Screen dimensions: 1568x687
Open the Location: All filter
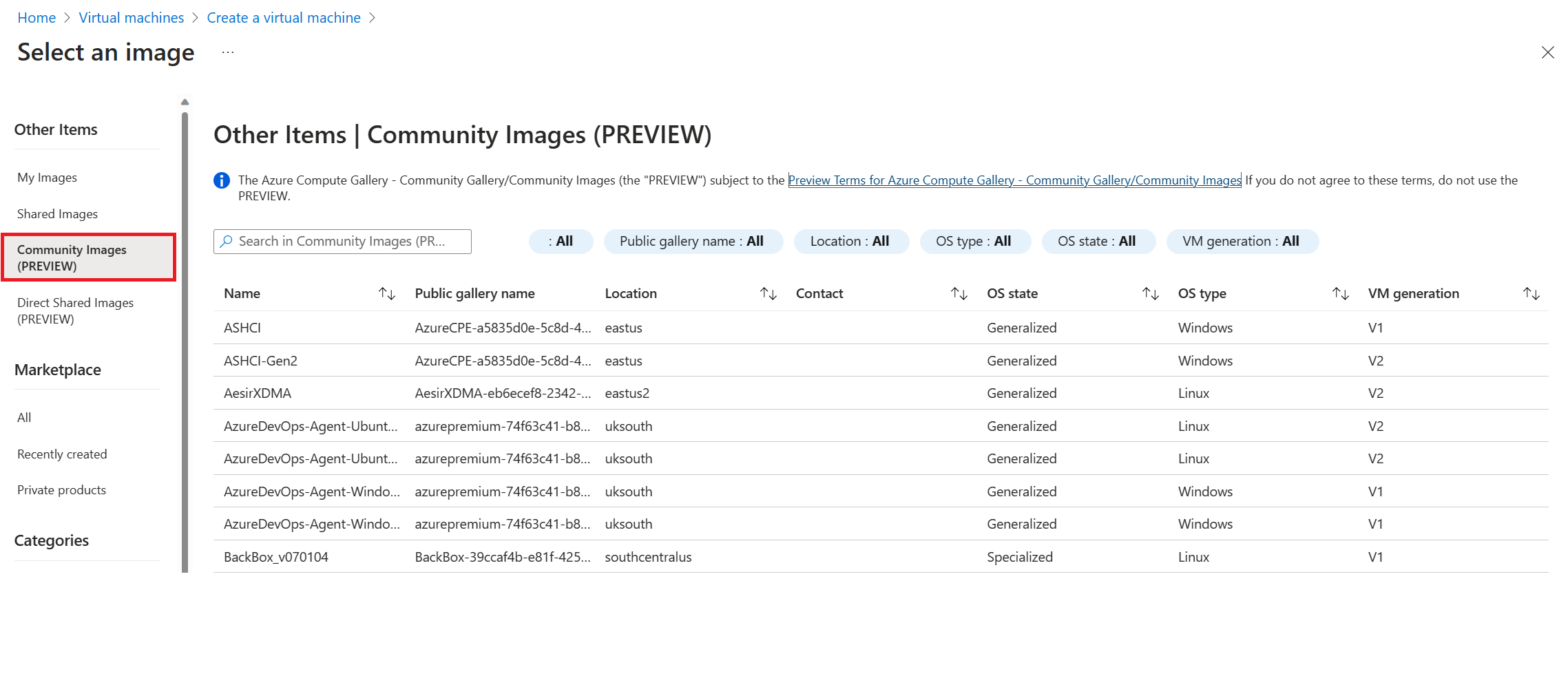click(851, 241)
